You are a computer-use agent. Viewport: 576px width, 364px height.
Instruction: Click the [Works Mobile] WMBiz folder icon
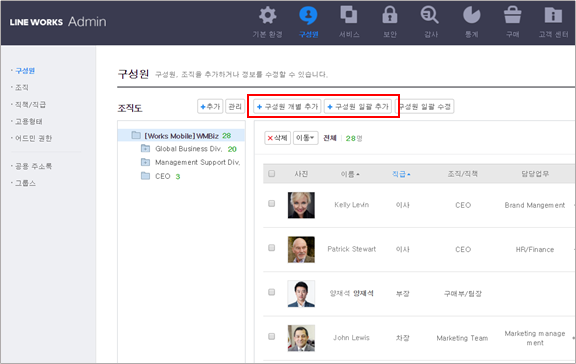136,136
